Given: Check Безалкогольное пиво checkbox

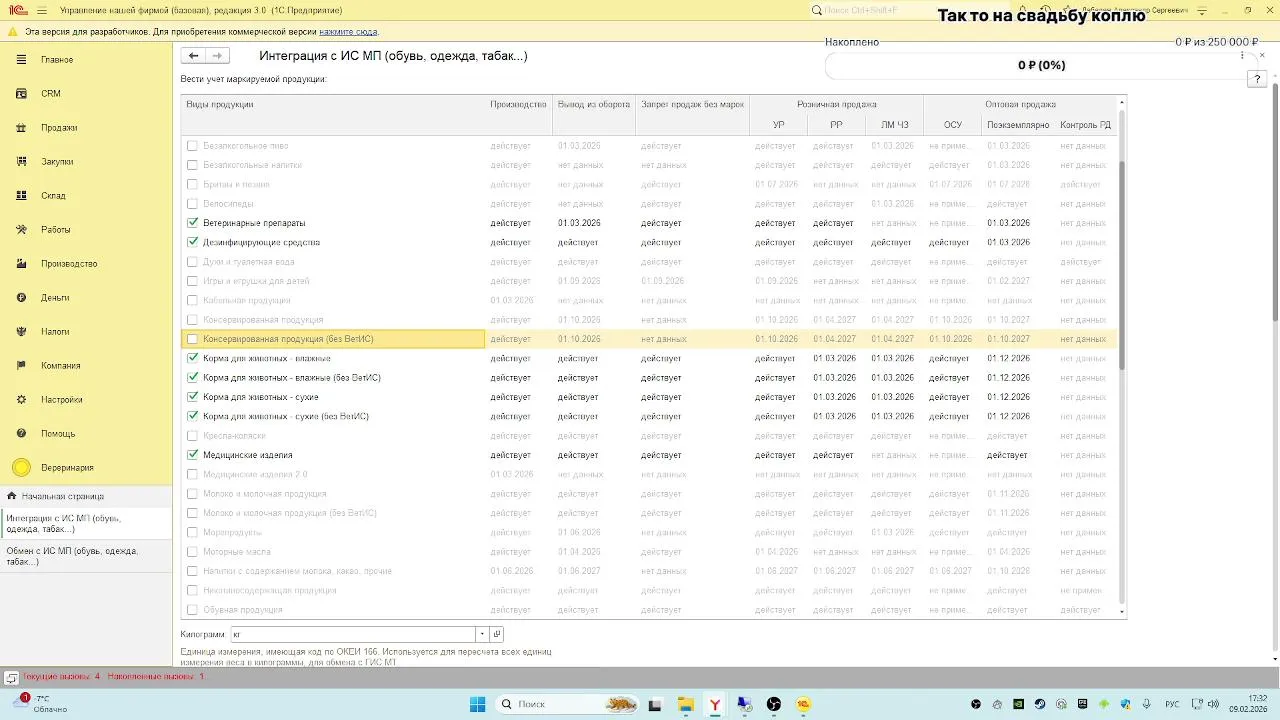Looking at the screenshot, I should pyautogui.click(x=193, y=146).
